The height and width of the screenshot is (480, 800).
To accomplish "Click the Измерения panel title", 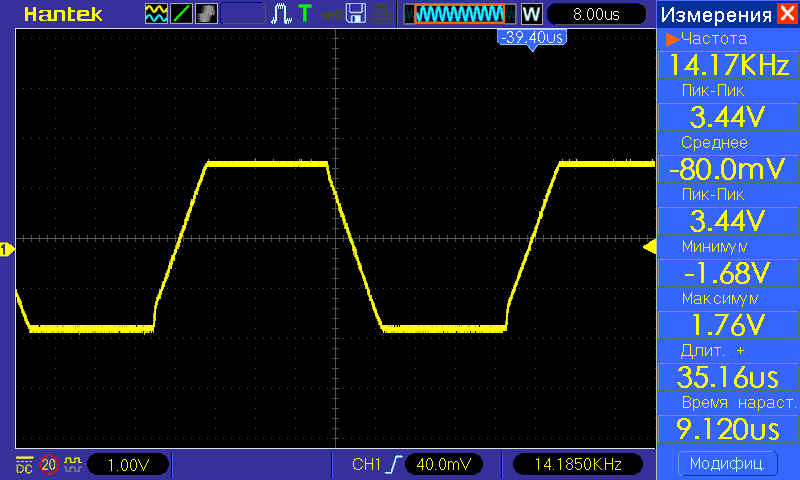I will click(716, 15).
